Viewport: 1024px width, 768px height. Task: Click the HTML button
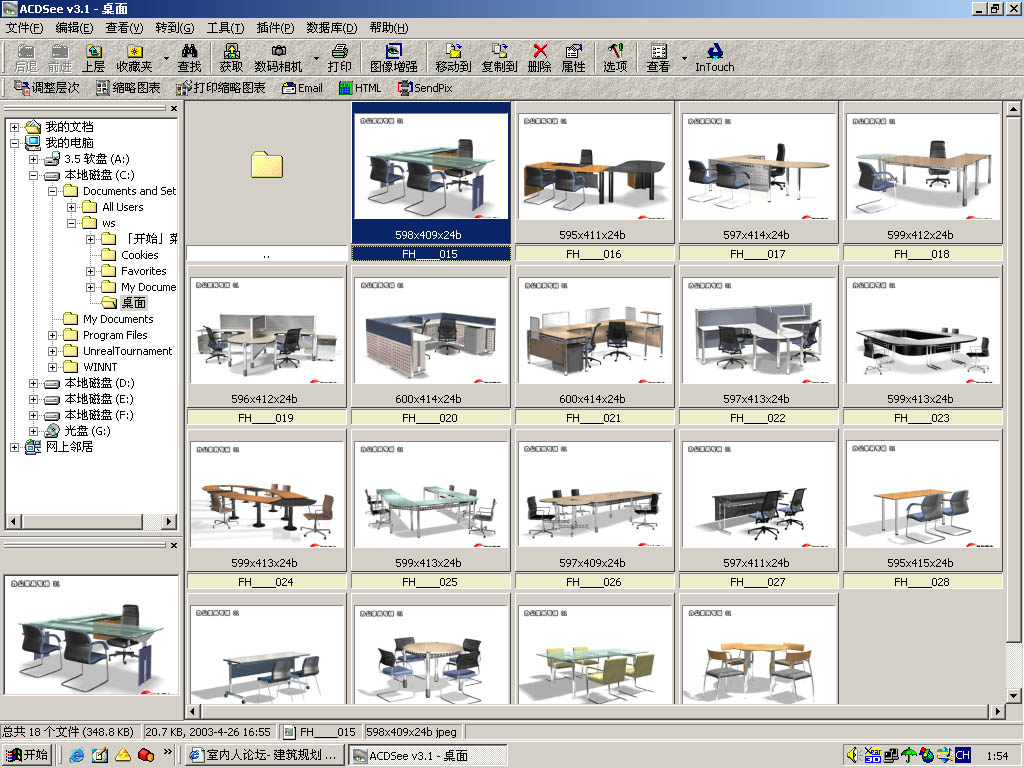tap(359, 88)
